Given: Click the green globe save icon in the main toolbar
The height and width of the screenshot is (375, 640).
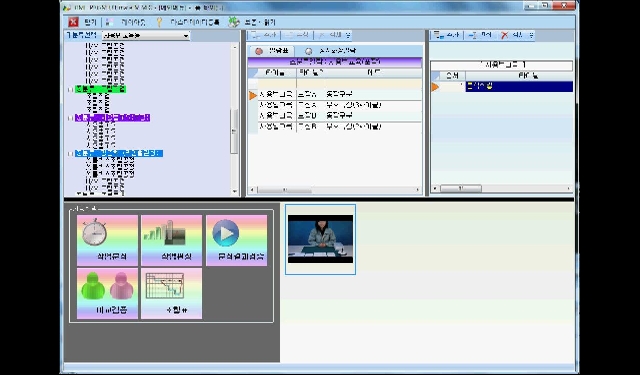Looking at the screenshot, I should click(234, 22).
